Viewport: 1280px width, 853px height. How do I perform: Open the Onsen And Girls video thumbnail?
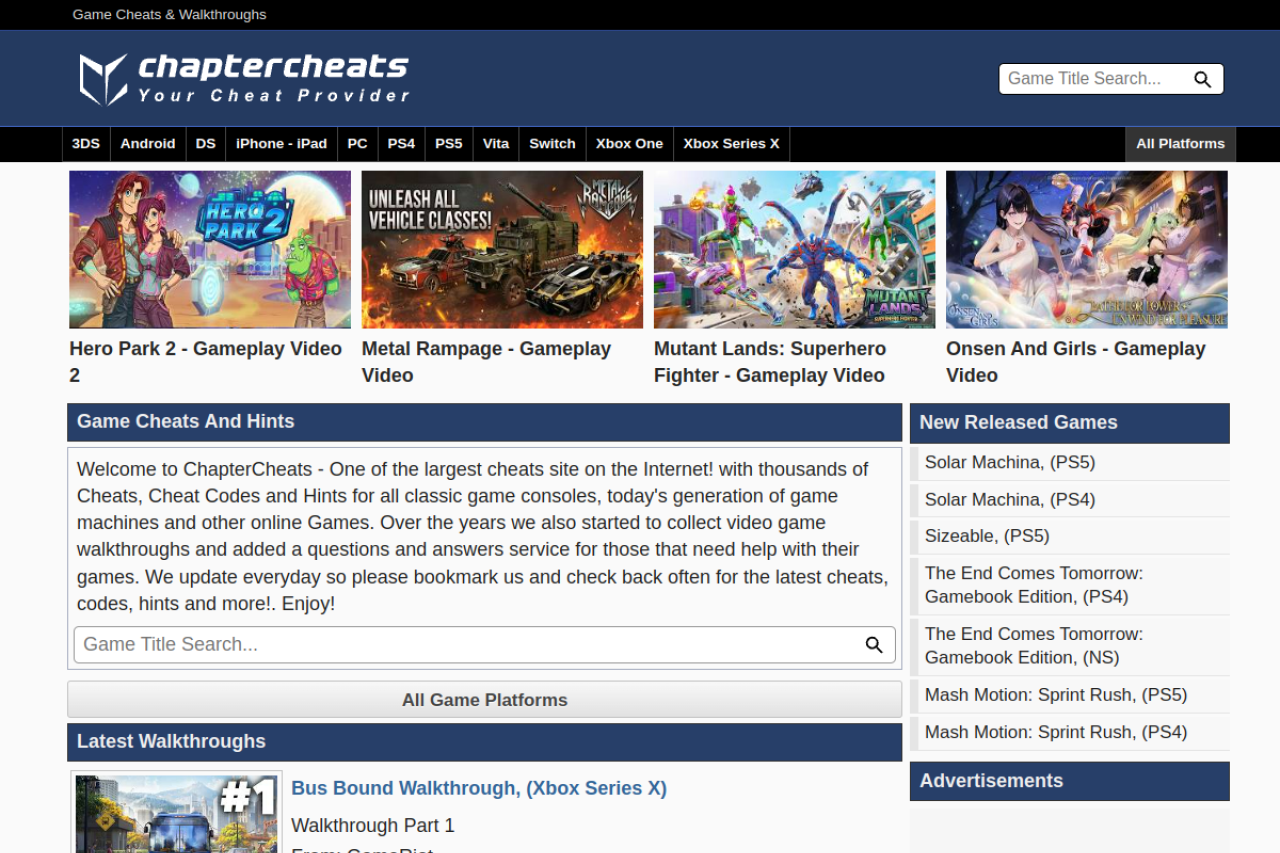coord(1087,249)
